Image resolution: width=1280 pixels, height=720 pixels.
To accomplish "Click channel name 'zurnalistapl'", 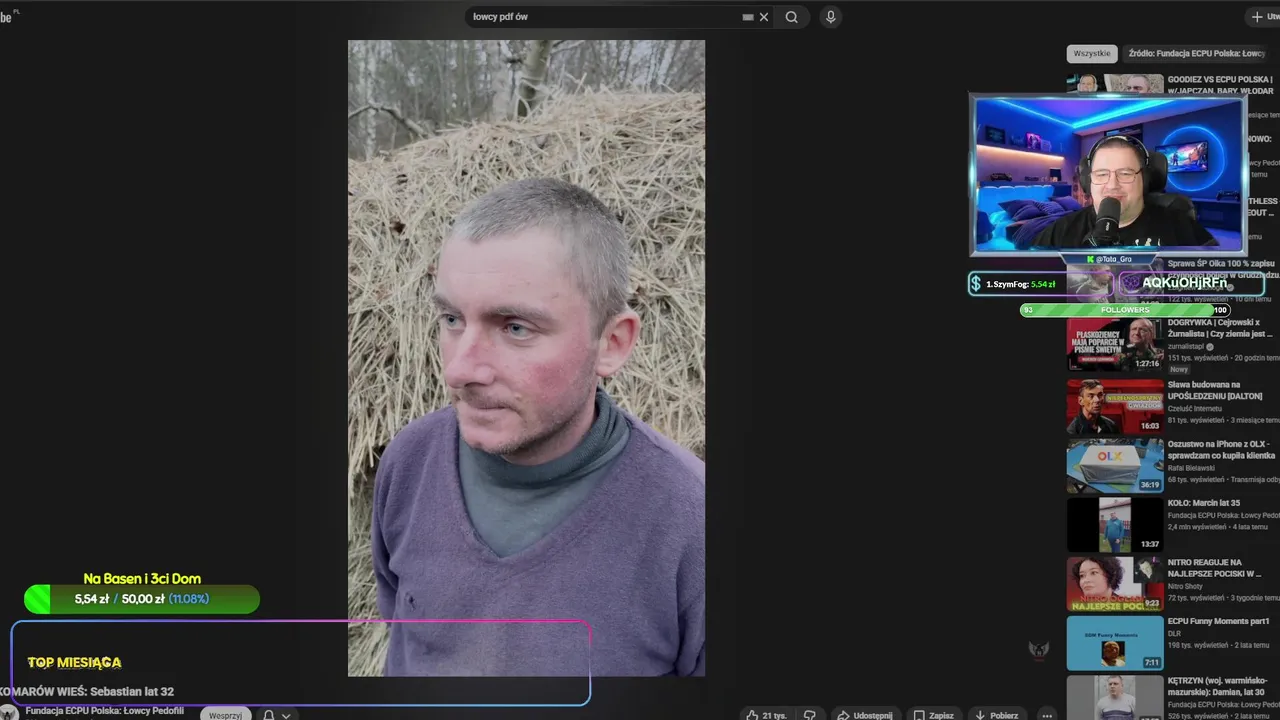I will coord(1186,347).
